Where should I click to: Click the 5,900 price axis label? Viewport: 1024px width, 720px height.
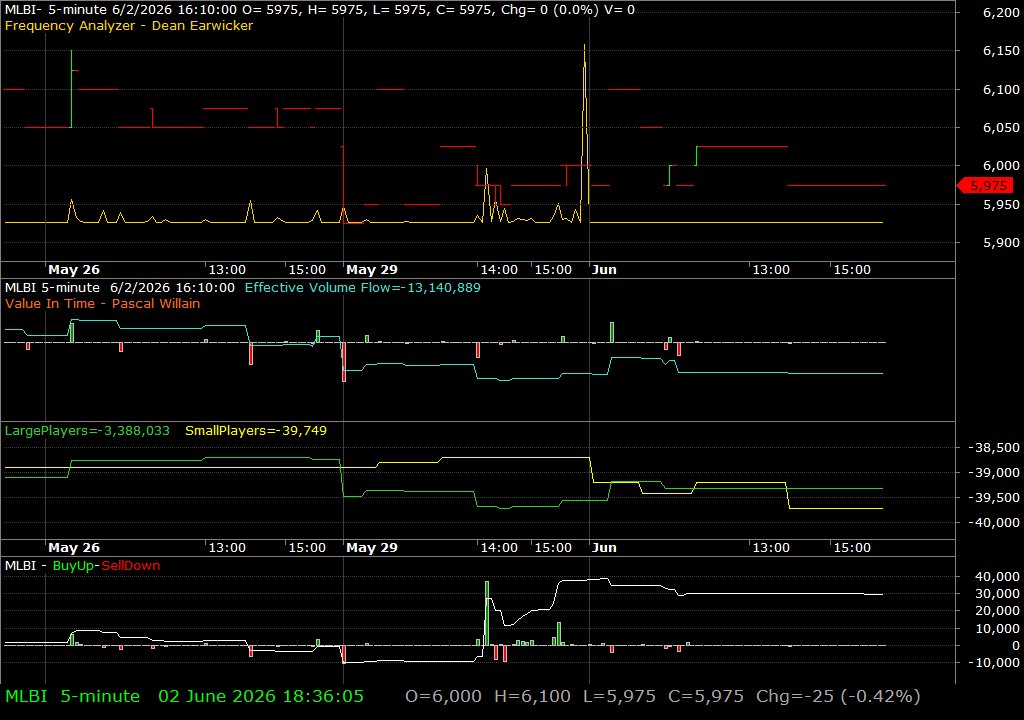click(1001, 242)
